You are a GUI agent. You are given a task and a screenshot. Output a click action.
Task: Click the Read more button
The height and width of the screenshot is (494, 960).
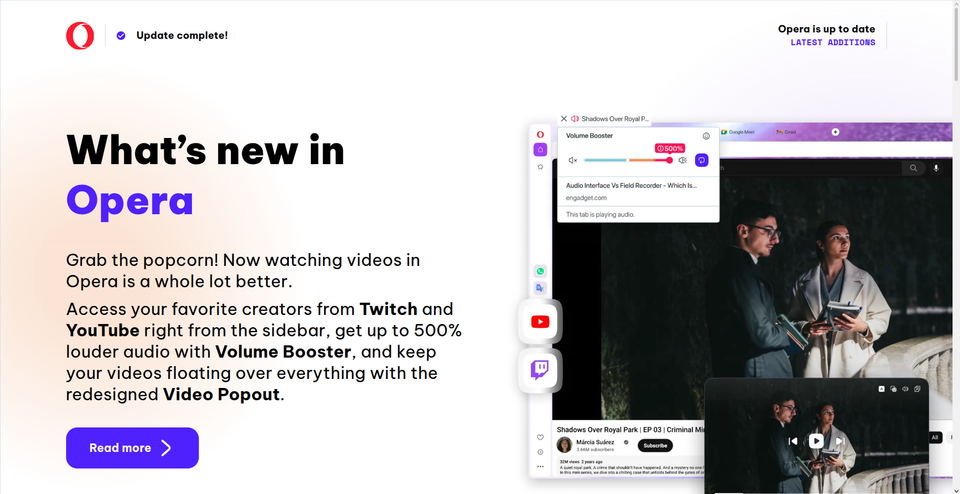(x=132, y=448)
